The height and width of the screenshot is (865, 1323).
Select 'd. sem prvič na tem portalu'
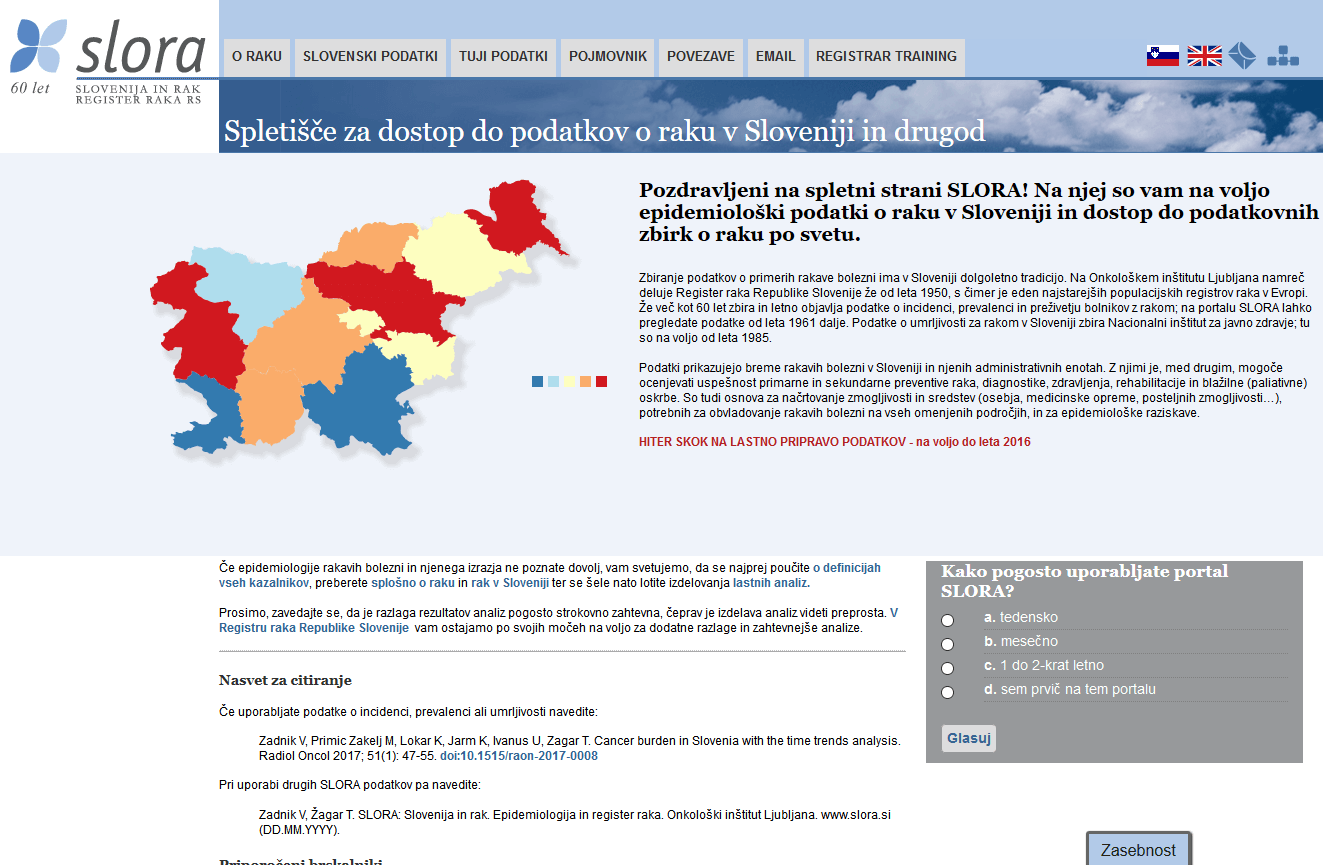(948, 692)
